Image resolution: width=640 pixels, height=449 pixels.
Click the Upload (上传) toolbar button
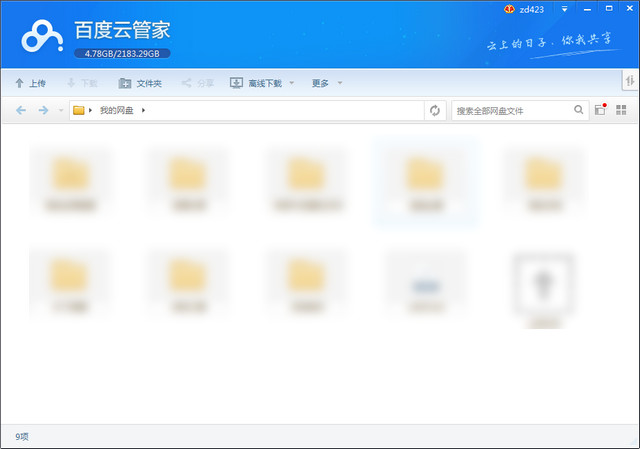[x=30, y=83]
